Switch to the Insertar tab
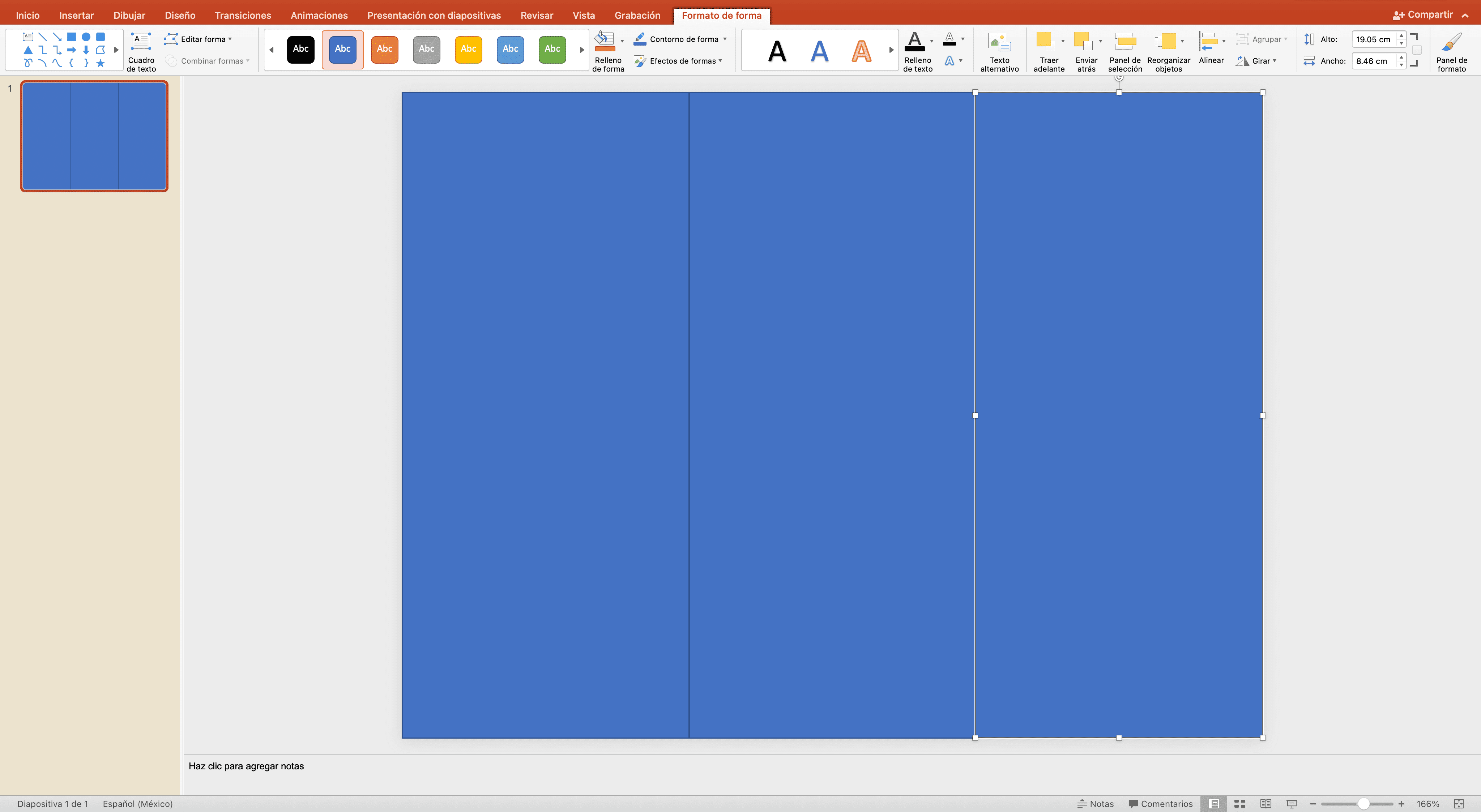 pyautogui.click(x=76, y=16)
